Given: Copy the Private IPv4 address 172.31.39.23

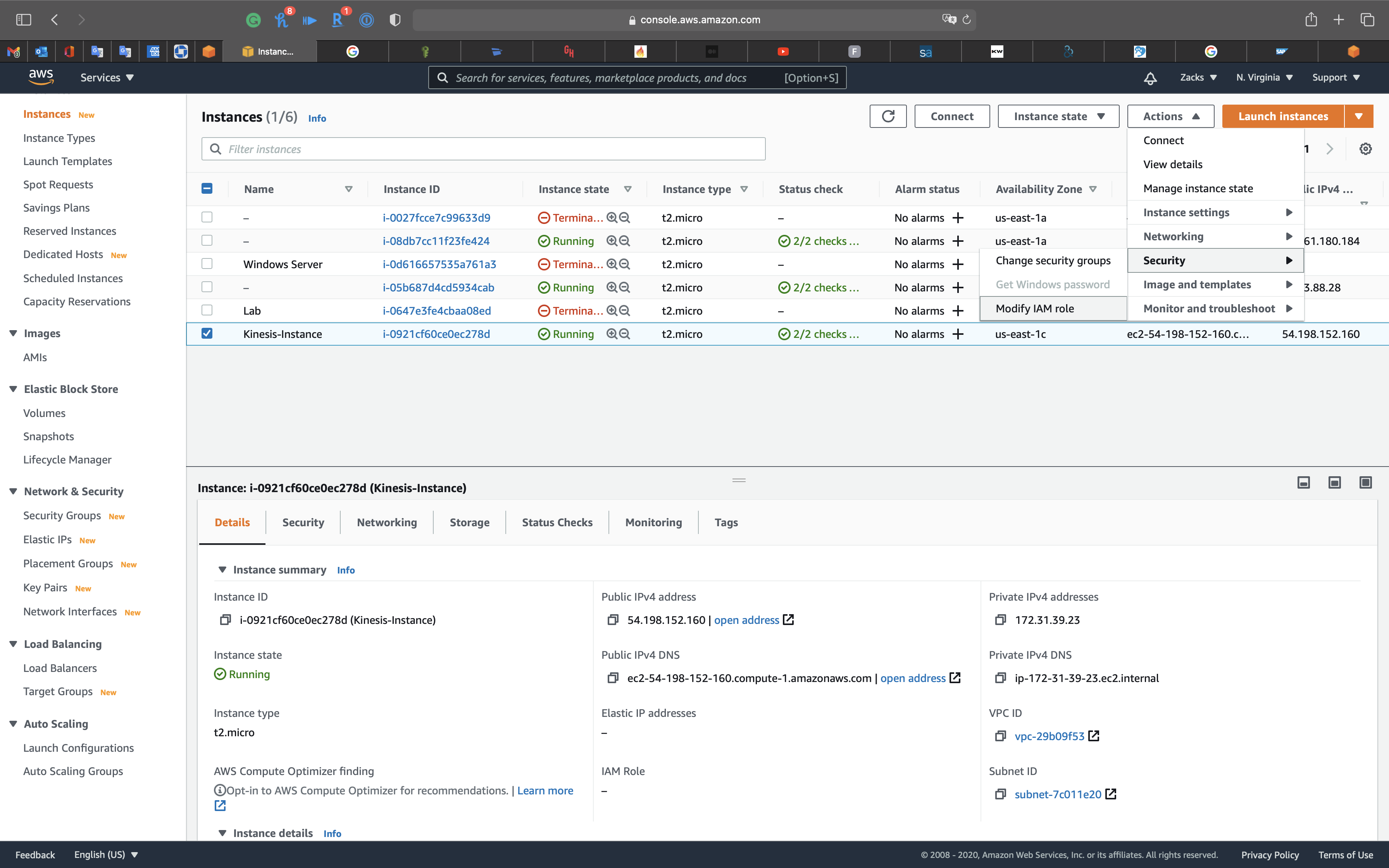Looking at the screenshot, I should (1000, 620).
